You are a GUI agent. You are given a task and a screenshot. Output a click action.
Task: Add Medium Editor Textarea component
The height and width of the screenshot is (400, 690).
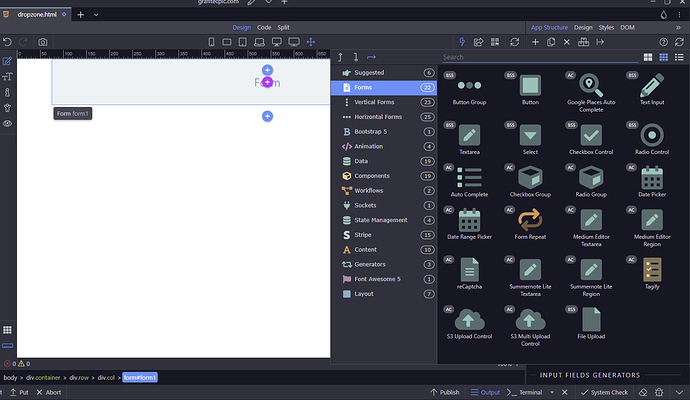point(591,228)
